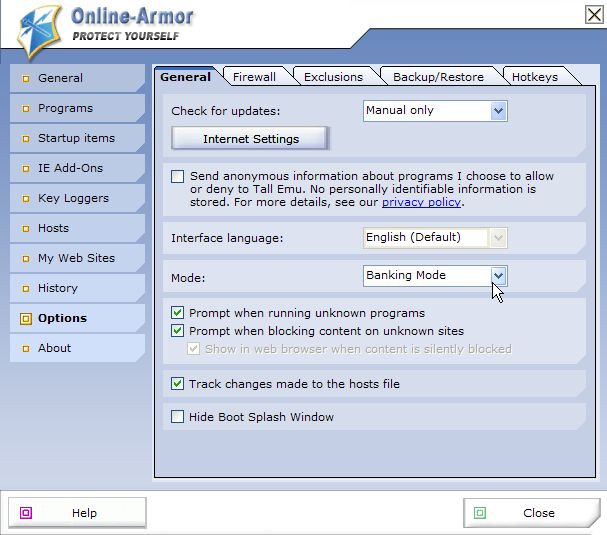Close the window with the X button
Image resolution: width=607 pixels, height=535 pixels.
tap(594, 15)
